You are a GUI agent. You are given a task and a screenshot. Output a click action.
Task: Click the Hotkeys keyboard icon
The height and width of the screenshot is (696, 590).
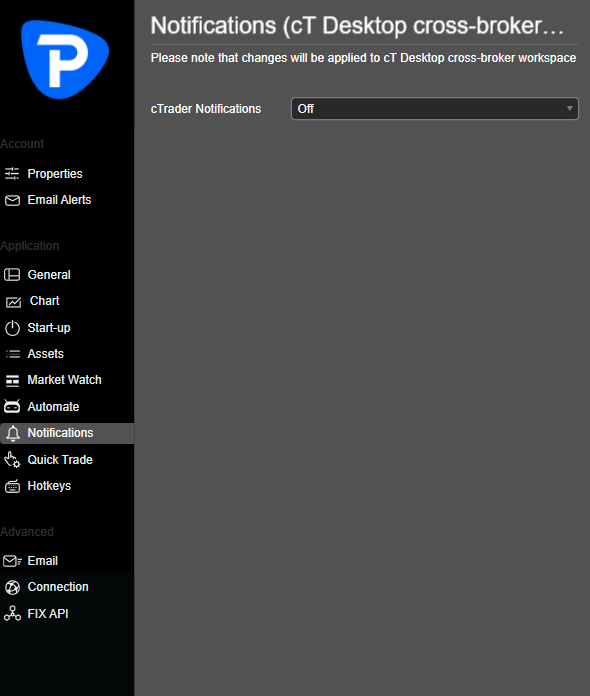point(12,486)
